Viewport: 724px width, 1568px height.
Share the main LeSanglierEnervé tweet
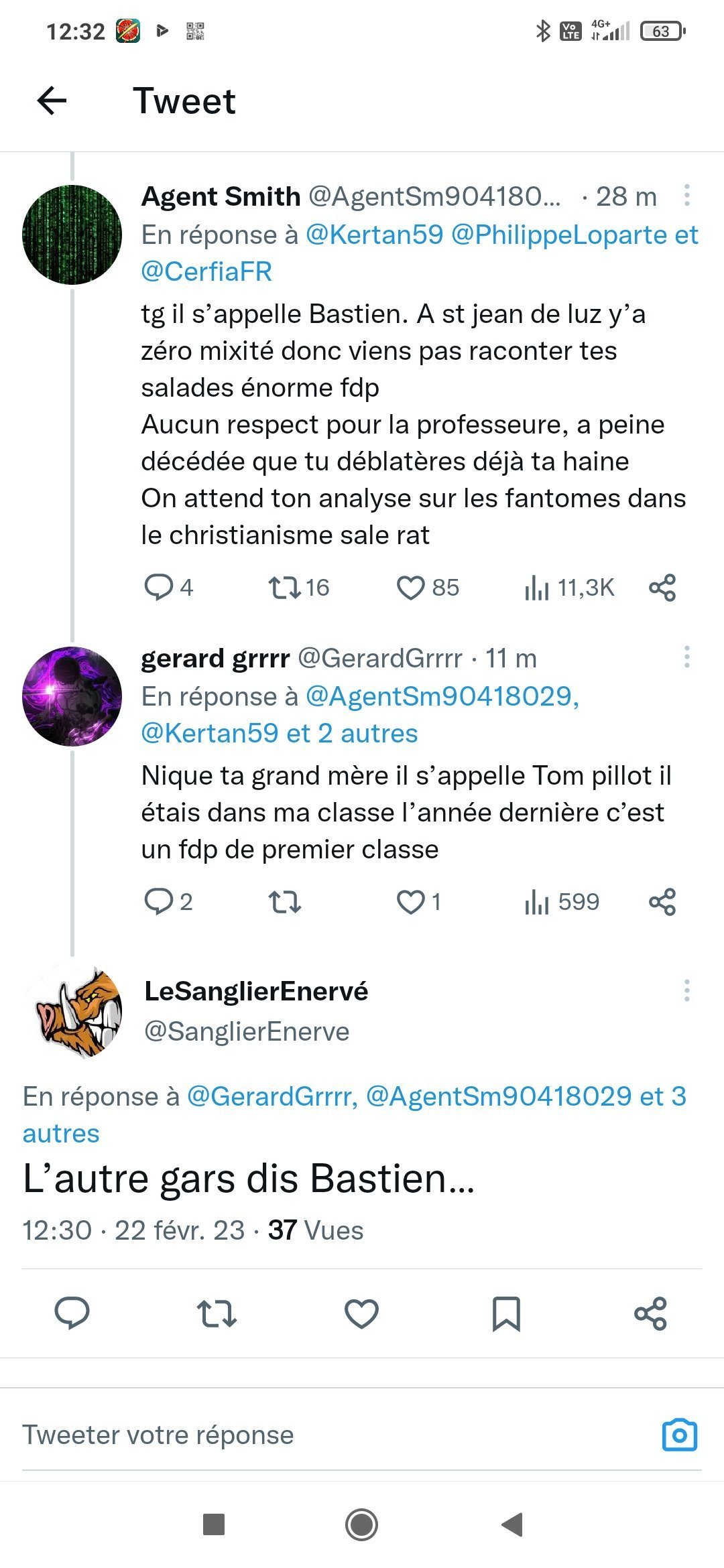click(x=650, y=1313)
